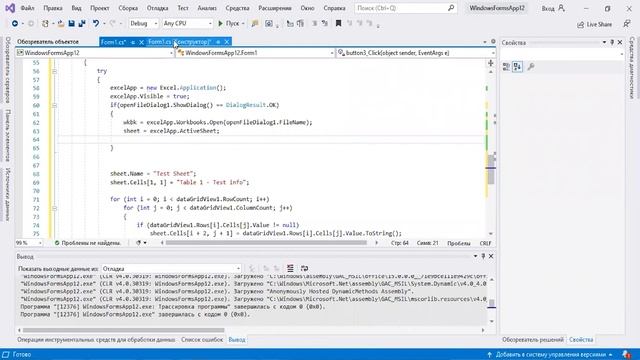
Task: Open the Обозреватель решений tab
Action: pyautogui.click(x=532, y=340)
